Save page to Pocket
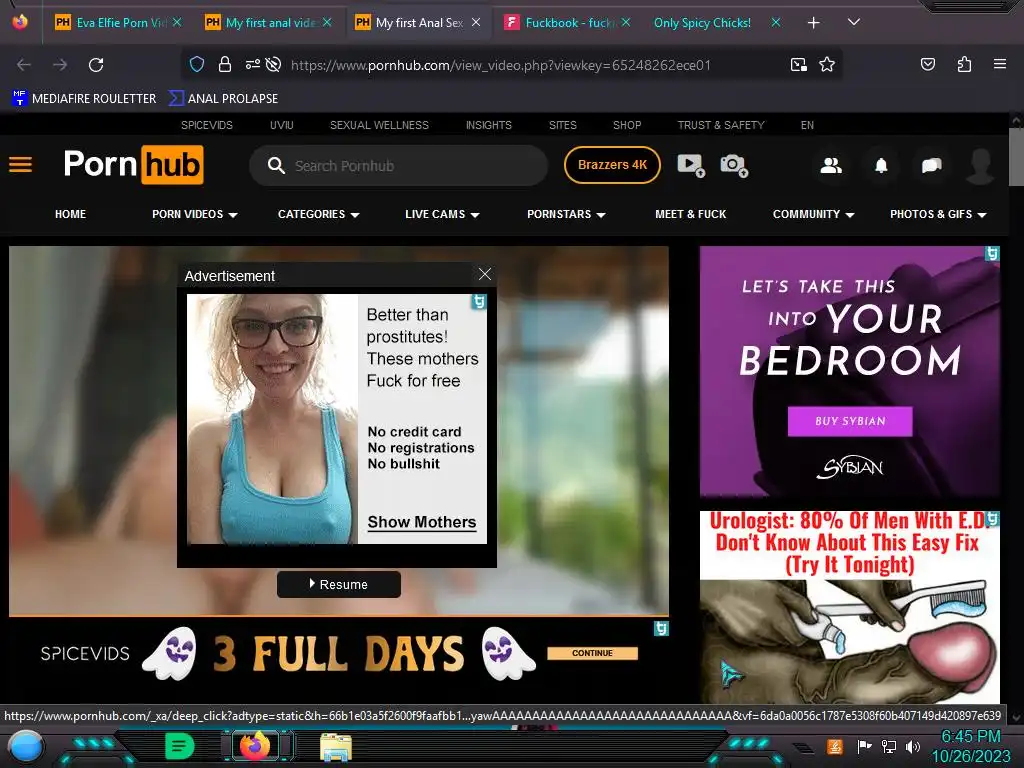 point(927,64)
